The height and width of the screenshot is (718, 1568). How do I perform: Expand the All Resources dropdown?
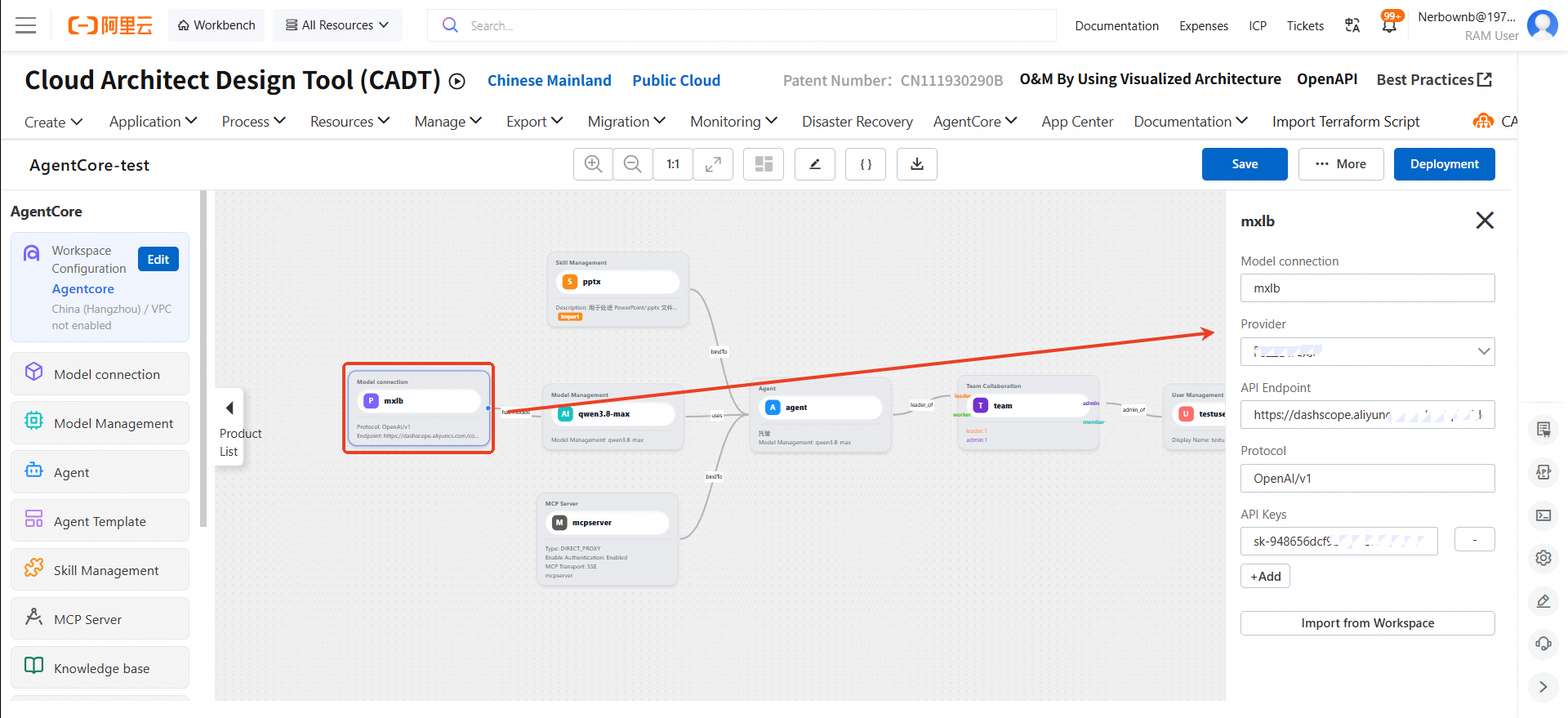pos(336,25)
